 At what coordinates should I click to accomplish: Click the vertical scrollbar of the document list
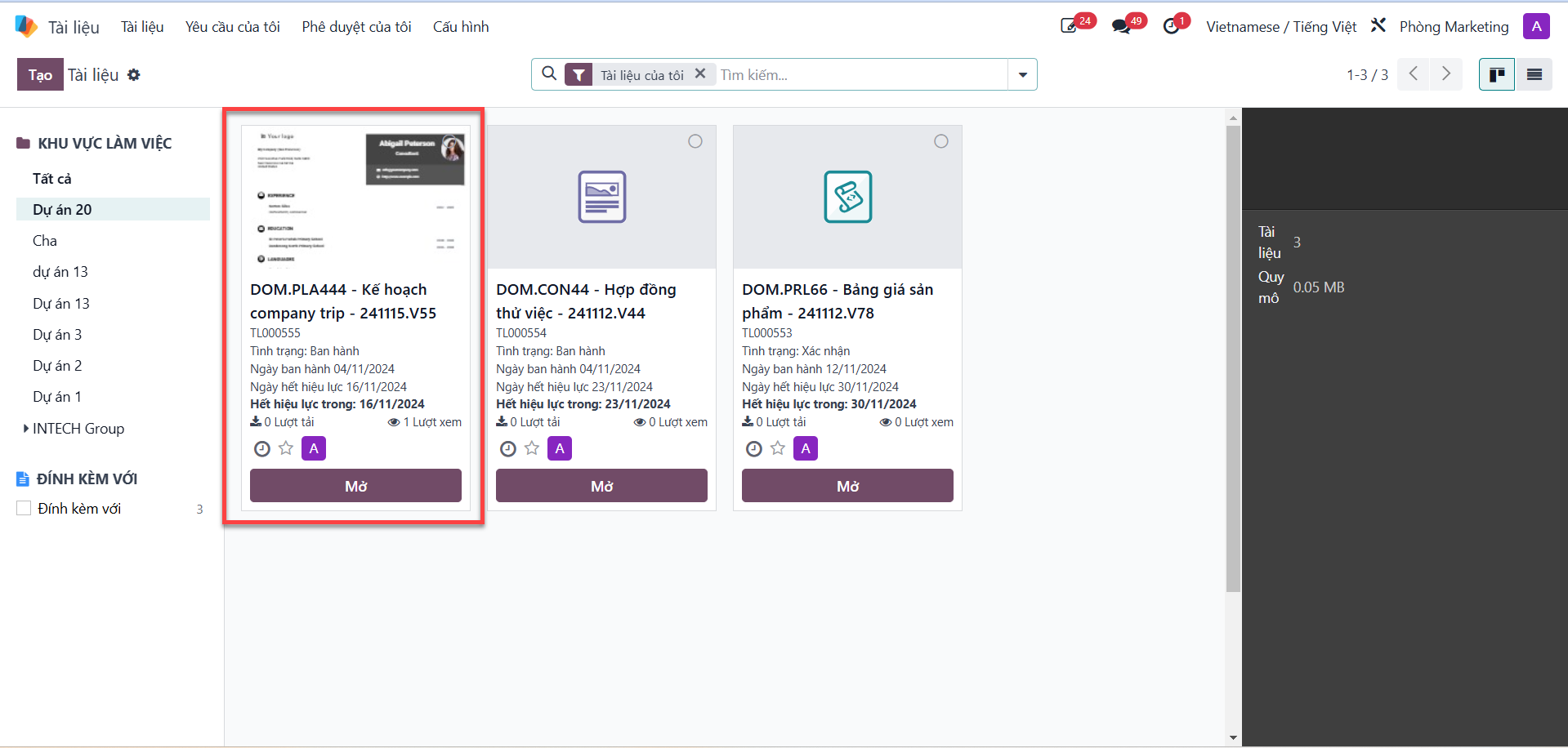pos(1233,358)
